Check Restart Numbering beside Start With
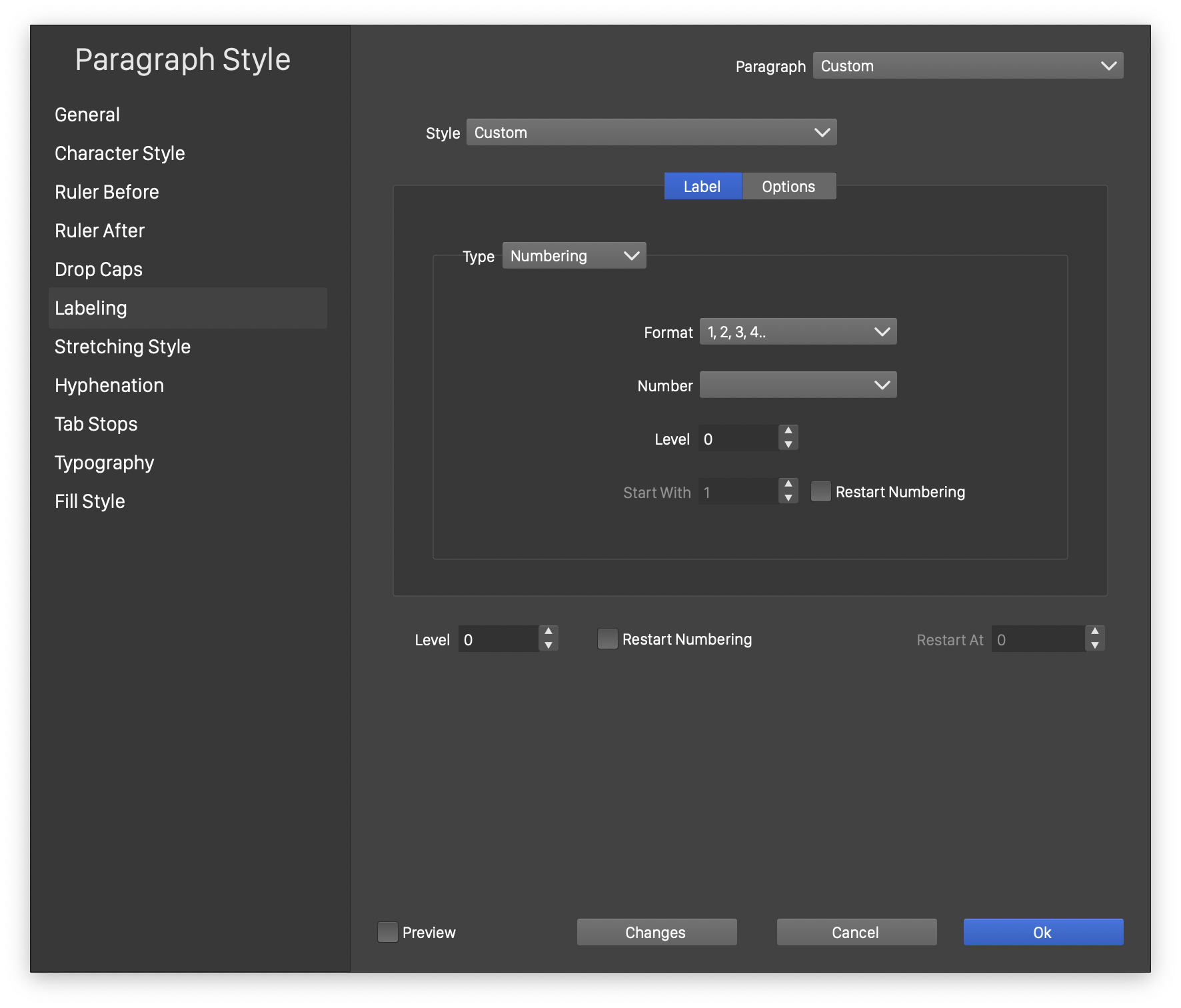 pyautogui.click(x=821, y=492)
